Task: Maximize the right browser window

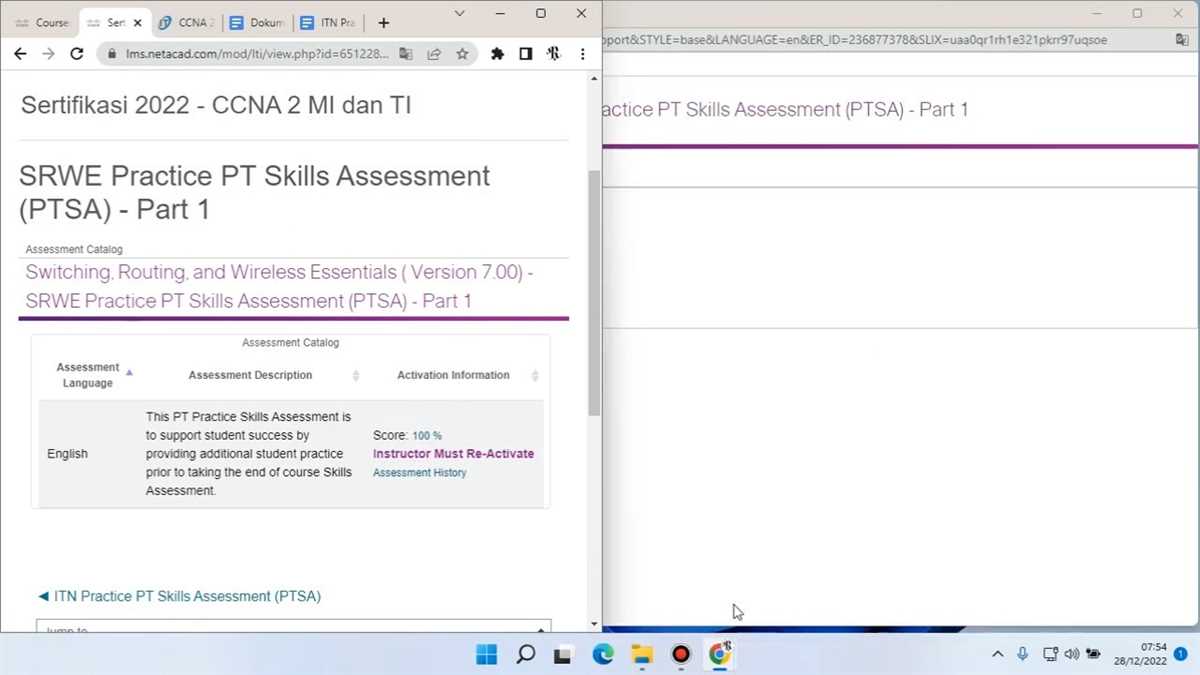Action: click(1137, 13)
